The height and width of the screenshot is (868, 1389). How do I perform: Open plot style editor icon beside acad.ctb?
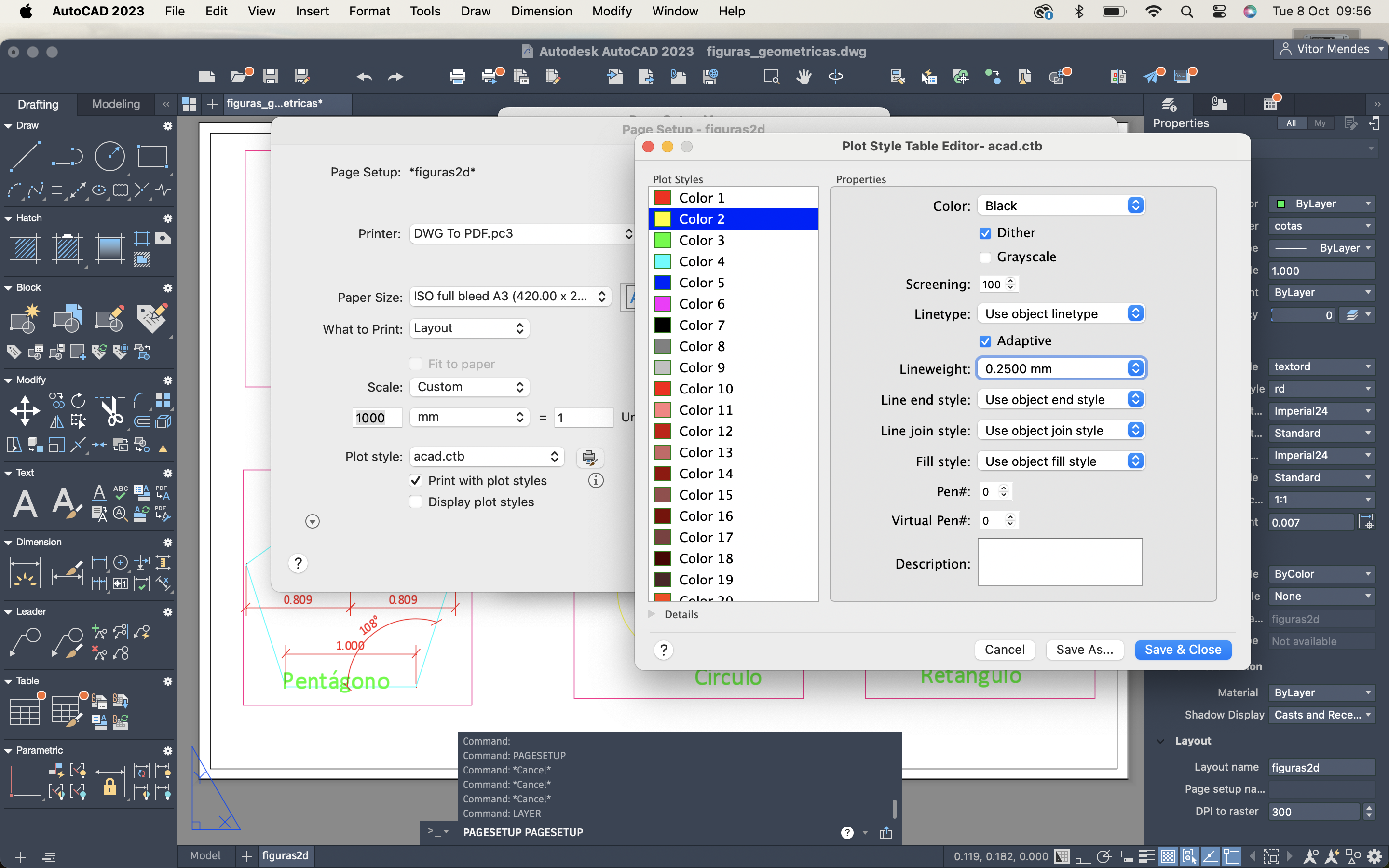(x=589, y=457)
